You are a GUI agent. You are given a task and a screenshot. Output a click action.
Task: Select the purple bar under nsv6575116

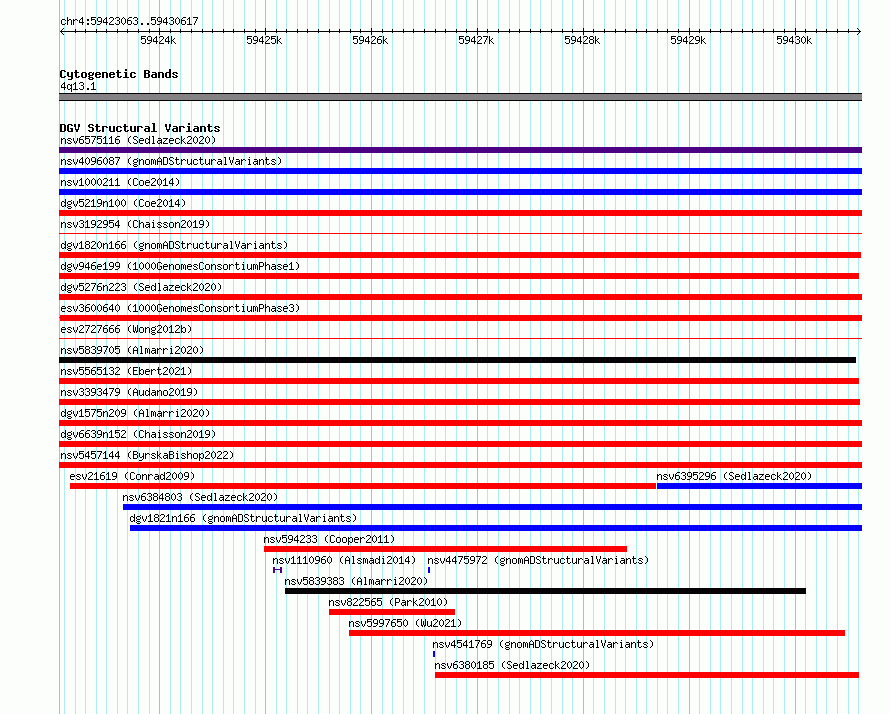[460, 150]
